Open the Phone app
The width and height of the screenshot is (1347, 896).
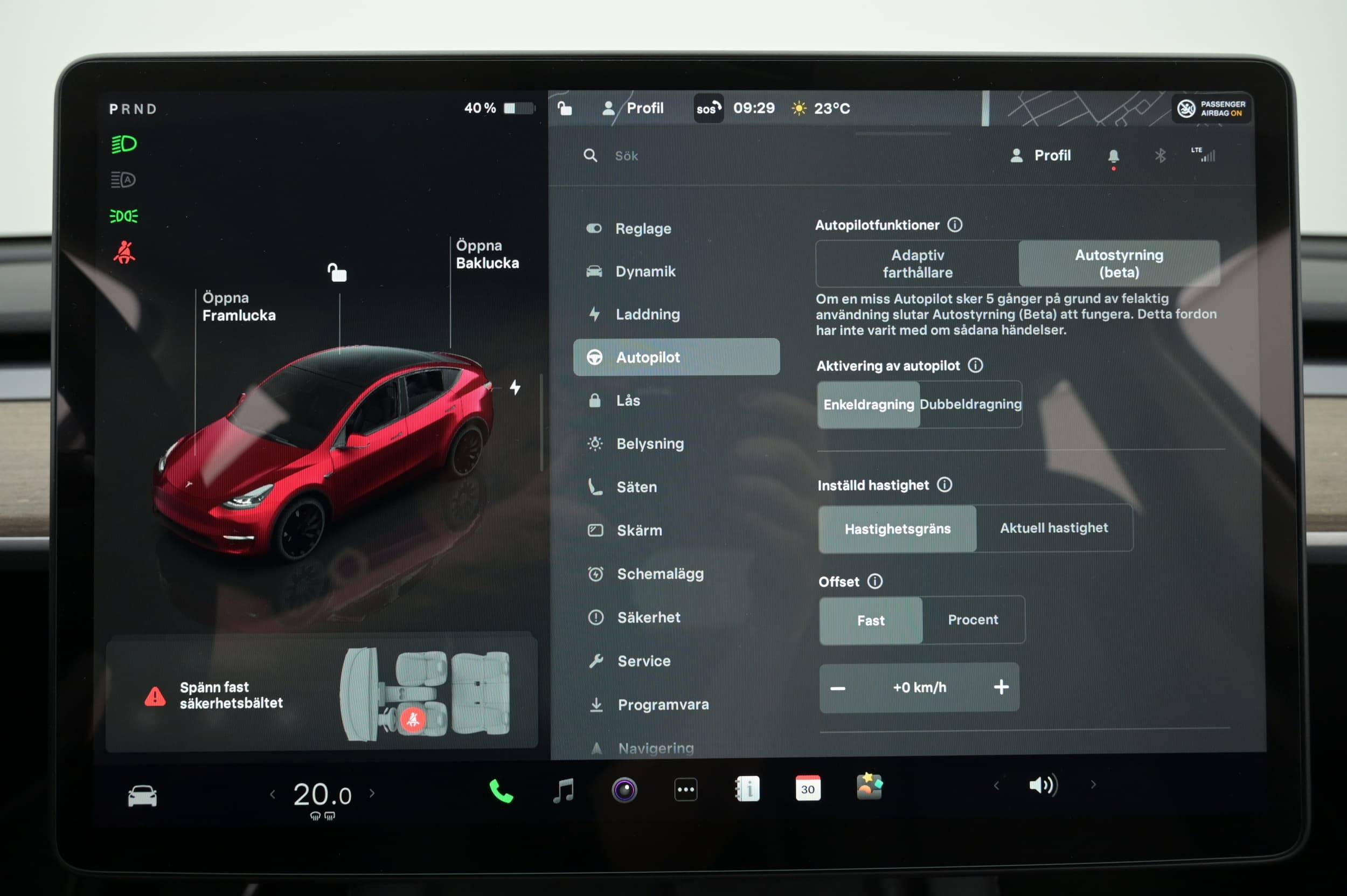click(x=501, y=791)
